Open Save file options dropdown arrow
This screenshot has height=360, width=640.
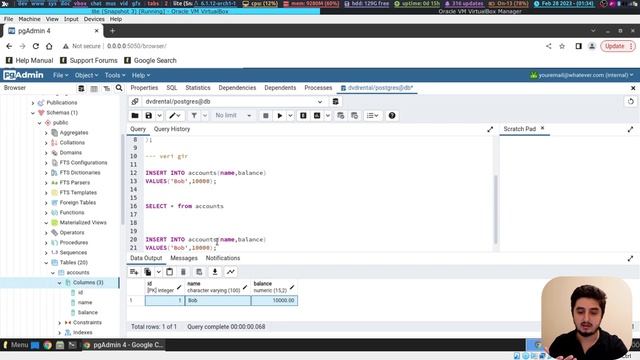point(160,116)
